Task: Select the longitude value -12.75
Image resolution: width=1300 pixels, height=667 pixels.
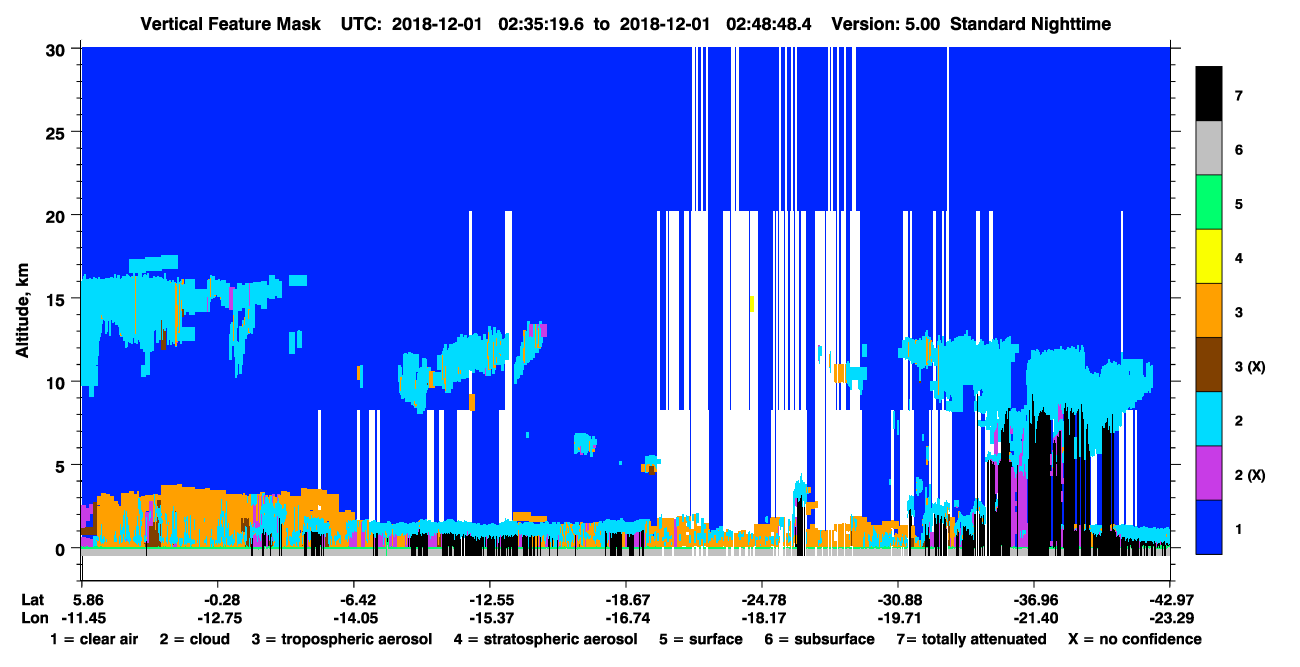Action: coord(218,618)
